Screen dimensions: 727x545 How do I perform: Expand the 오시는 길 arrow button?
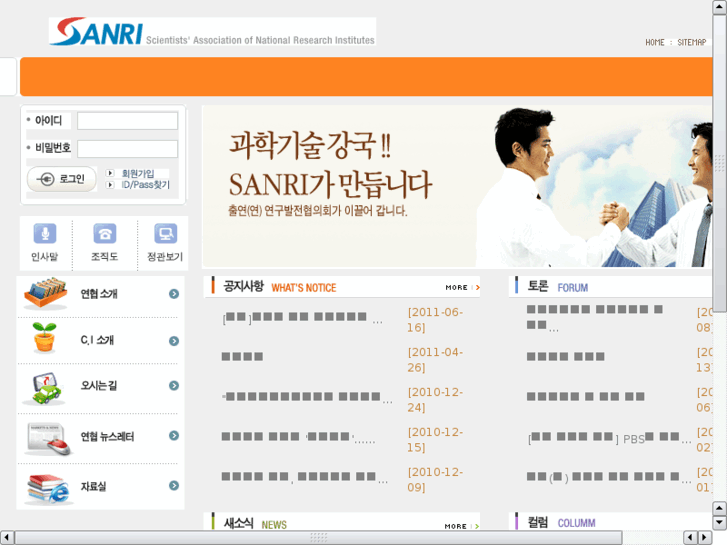(174, 385)
